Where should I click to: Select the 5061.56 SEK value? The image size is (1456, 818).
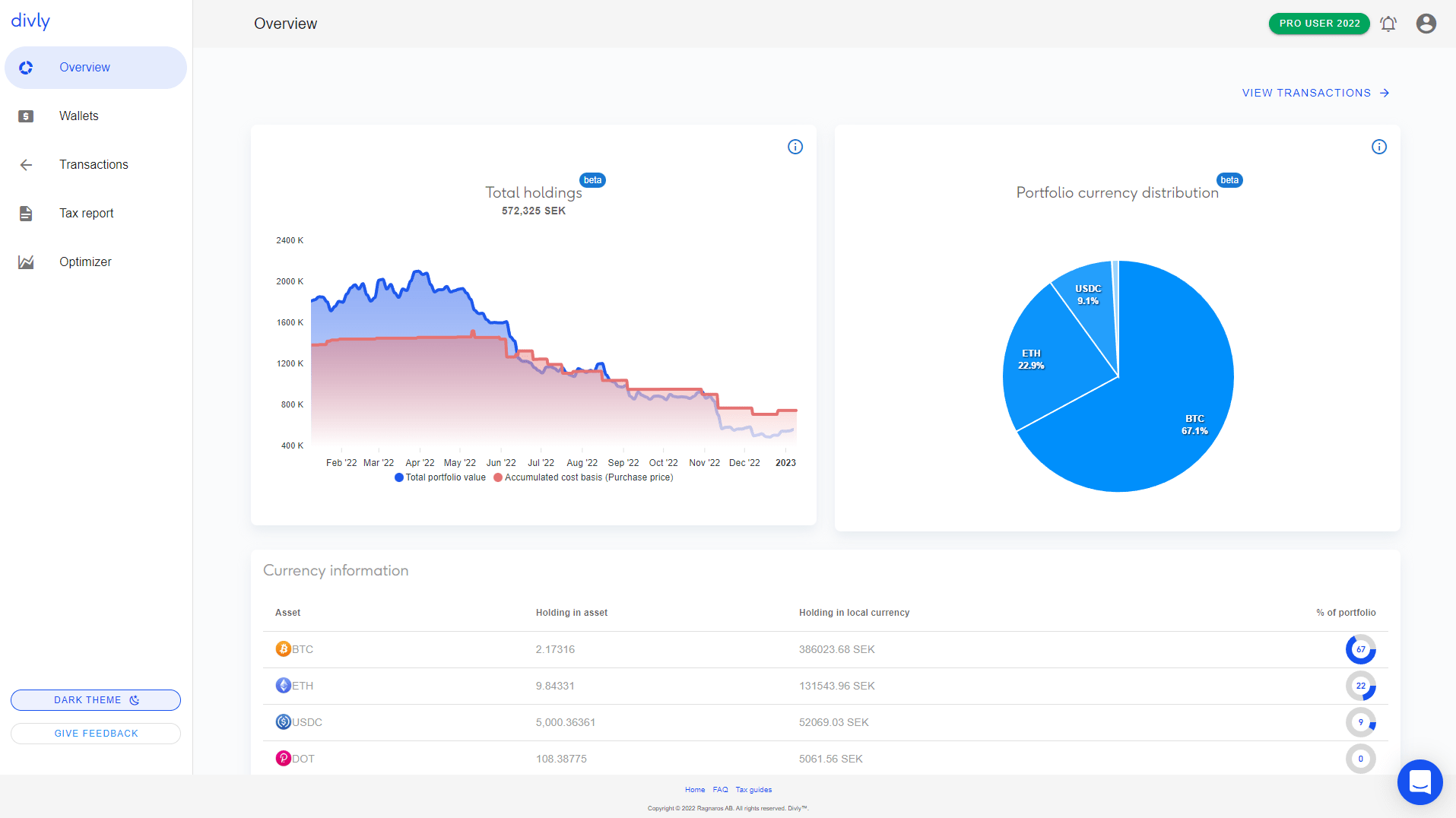point(830,759)
